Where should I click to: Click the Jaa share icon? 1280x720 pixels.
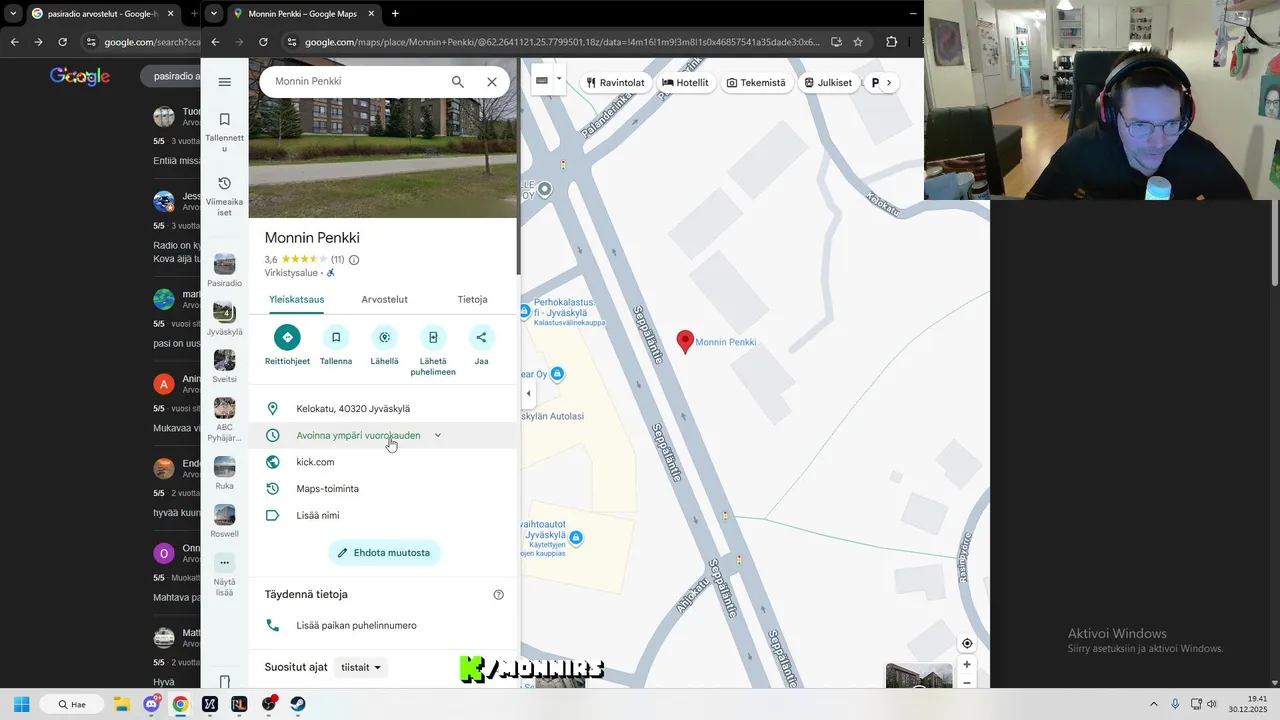click(x=481, y=337)
